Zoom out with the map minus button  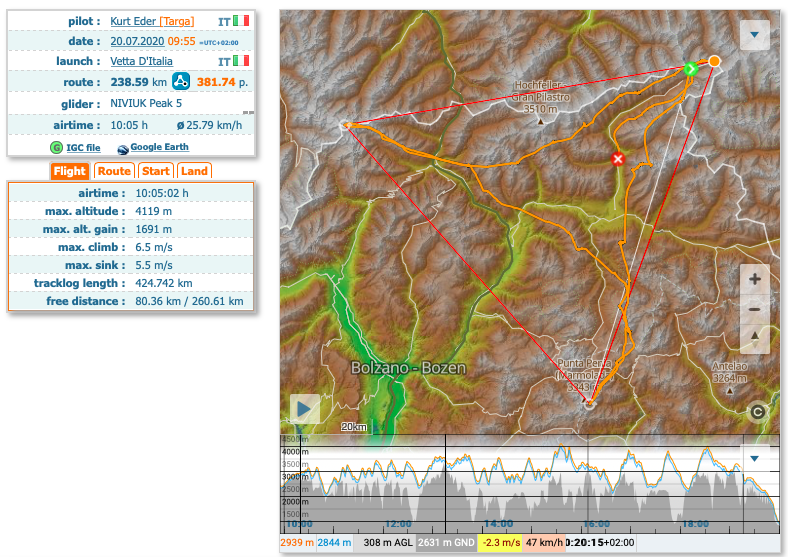point(754,309)
